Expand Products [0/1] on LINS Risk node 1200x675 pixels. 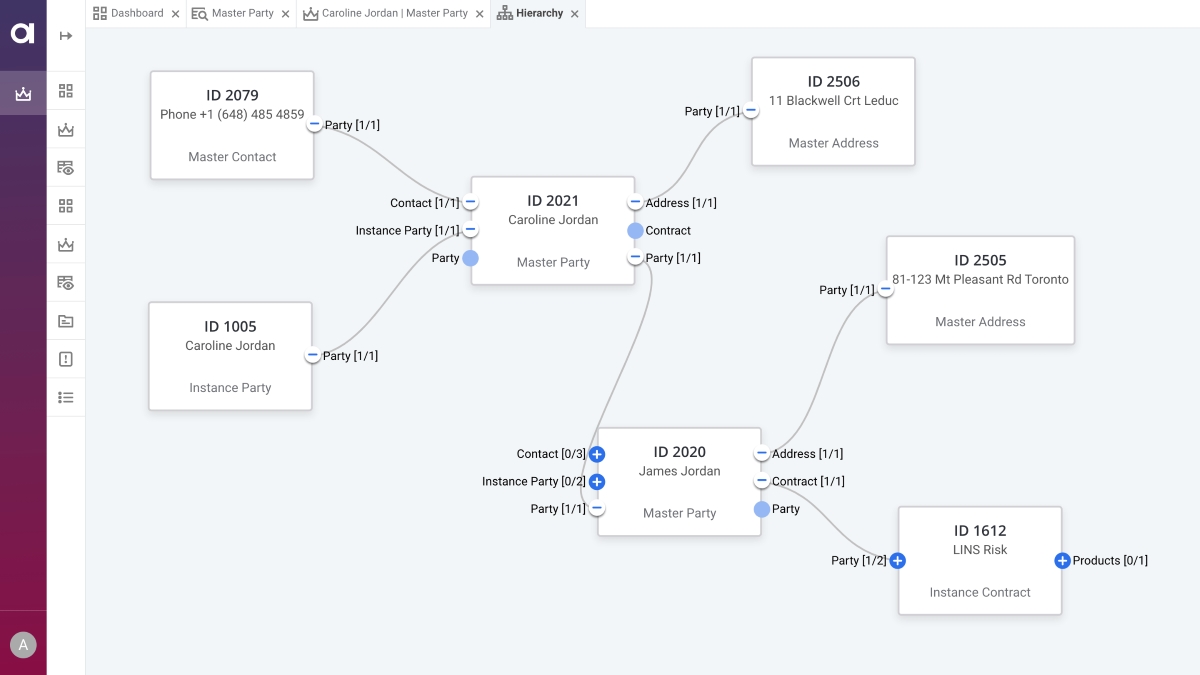[x=1062, y=561]
